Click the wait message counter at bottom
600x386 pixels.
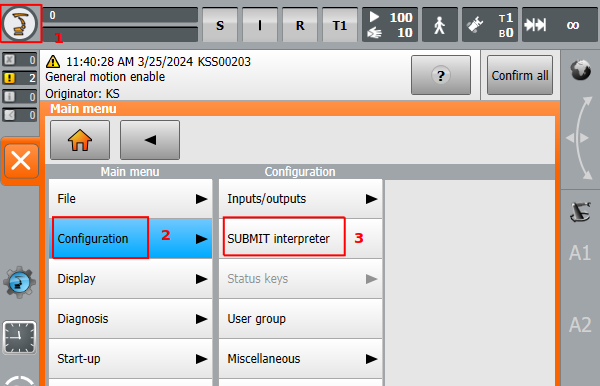pyautogui.click(x=20, y=115)
